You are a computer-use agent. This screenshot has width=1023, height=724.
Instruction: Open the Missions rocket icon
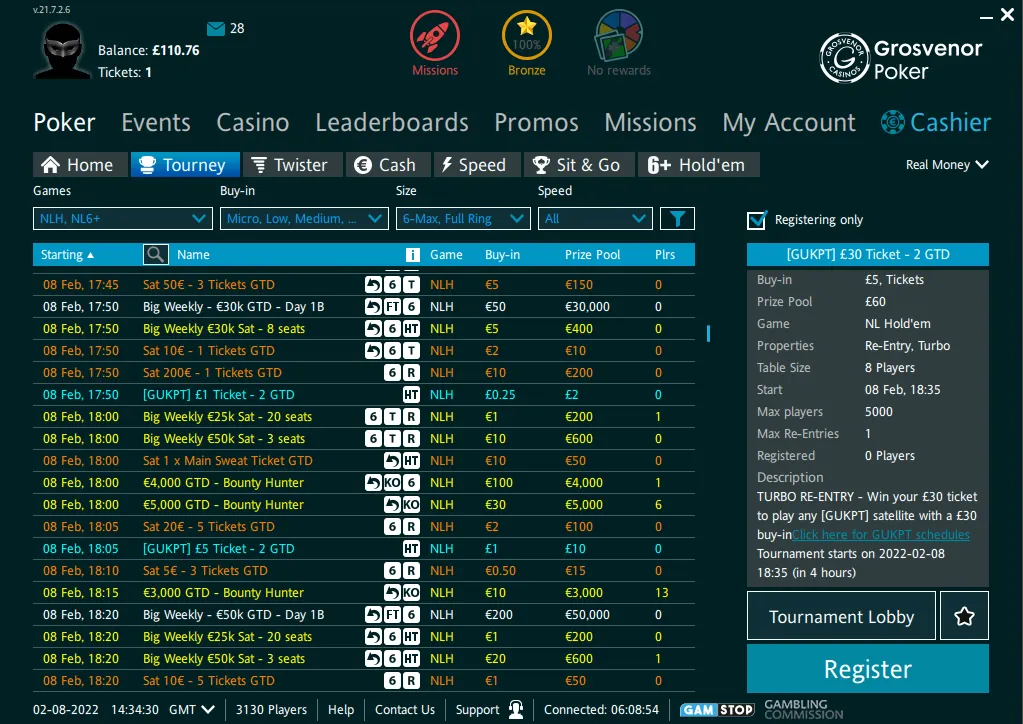tap(434, 36)
